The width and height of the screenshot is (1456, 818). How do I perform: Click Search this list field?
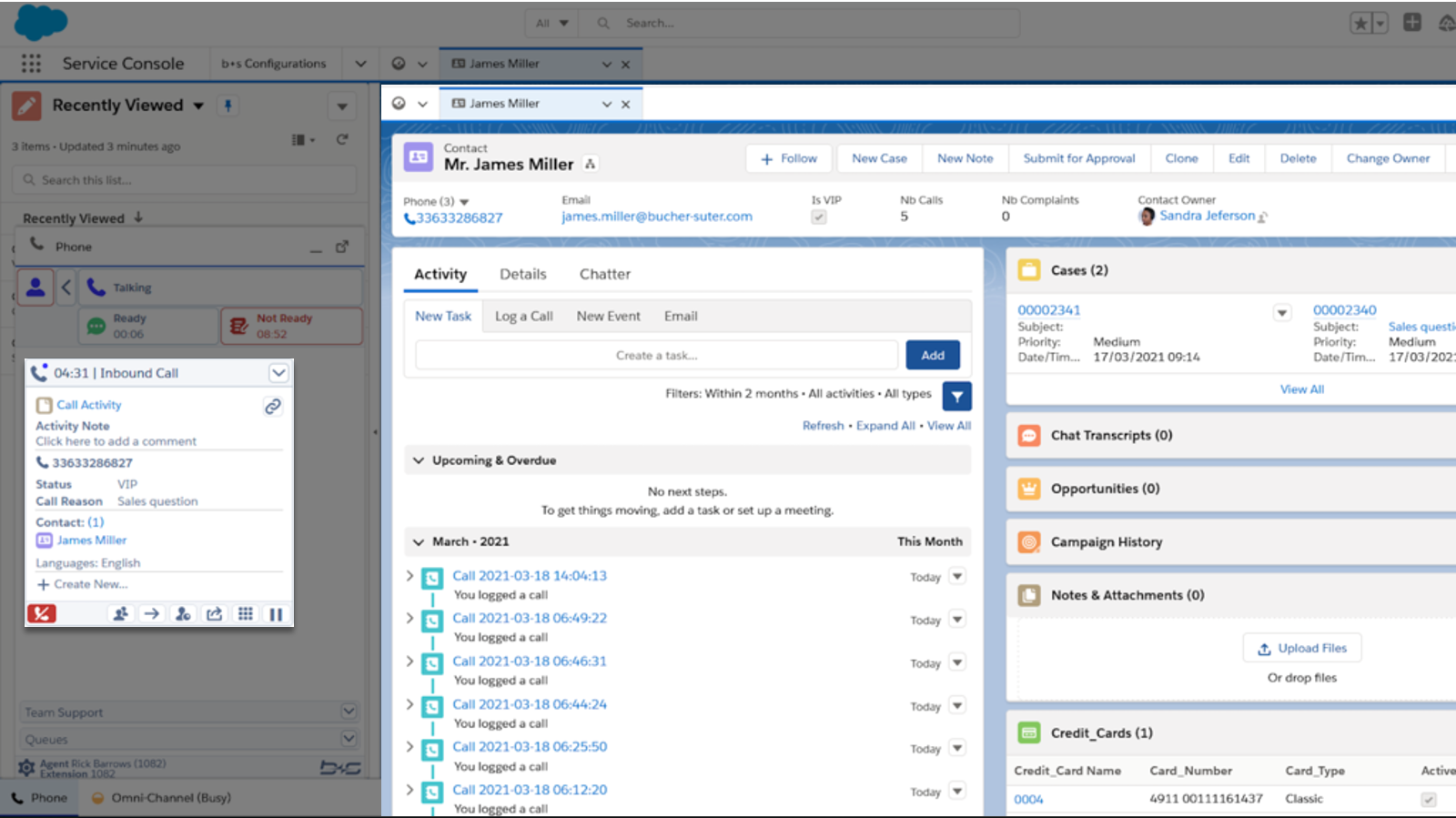pyautogui.click(x=185, y=180)
